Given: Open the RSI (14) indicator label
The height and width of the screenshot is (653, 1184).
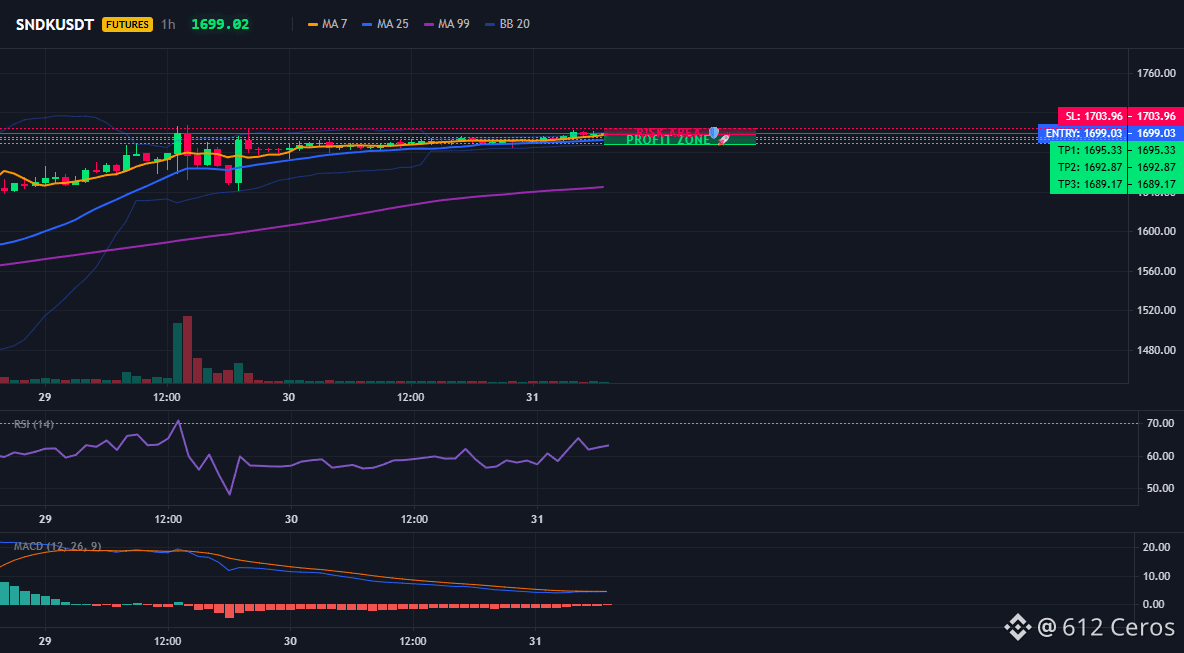Looking at the screenshot, I should (33, 424).
